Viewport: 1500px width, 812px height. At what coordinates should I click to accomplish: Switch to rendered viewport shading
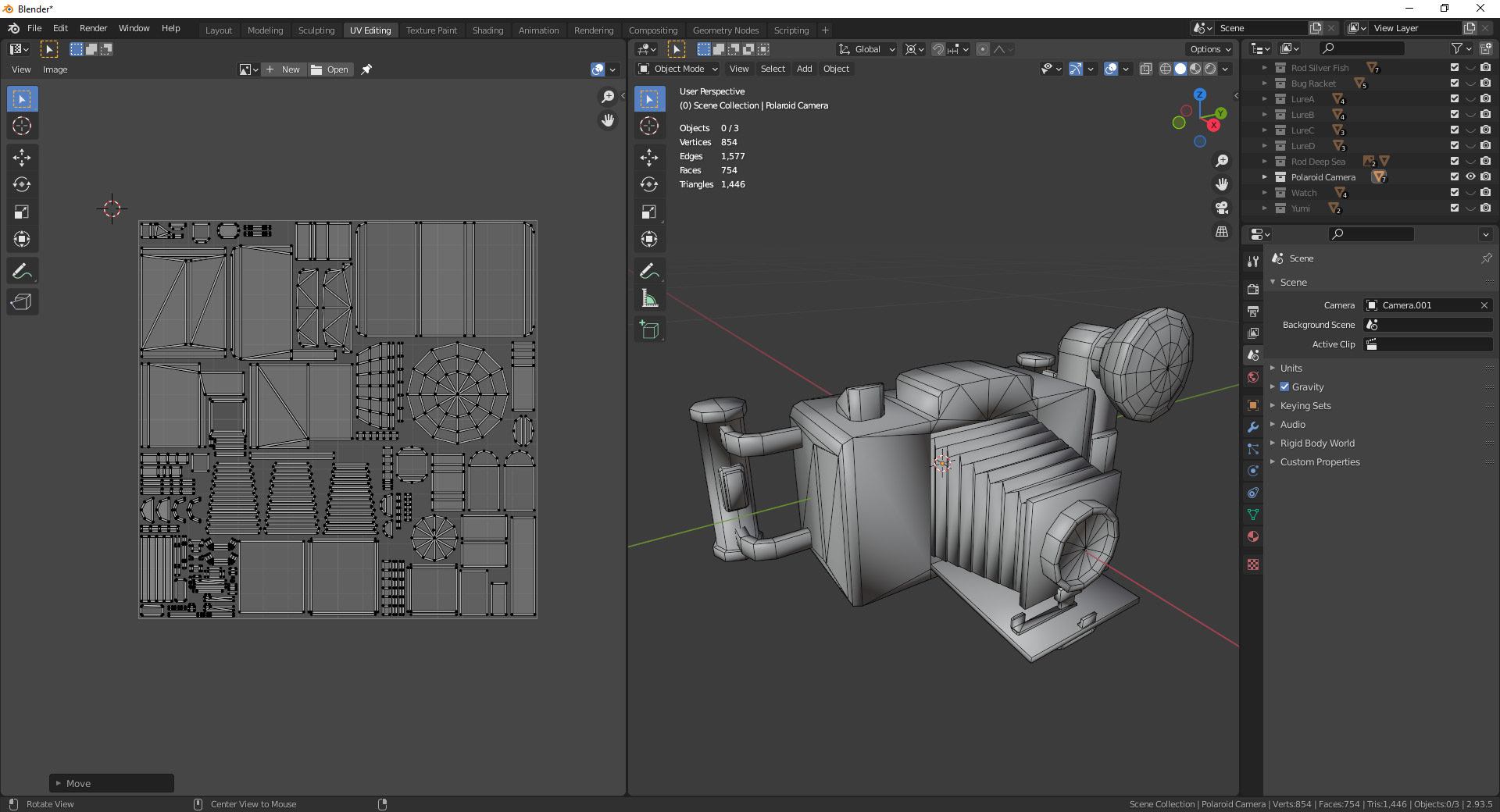(1210, 69)
